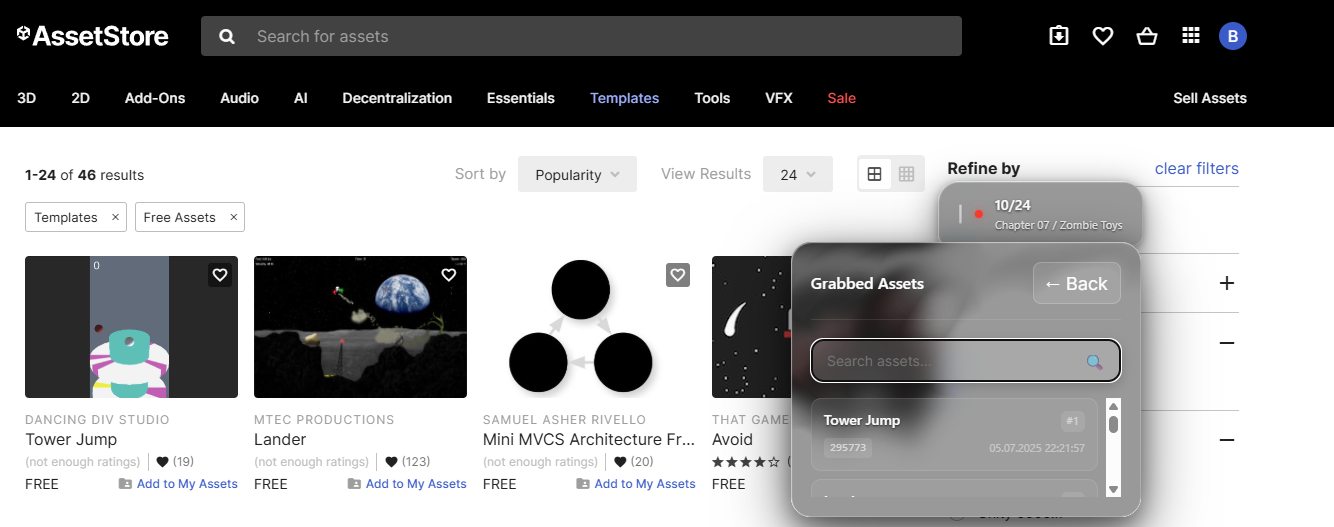
Task: Open the Decentralization category menu
Action: click(397, 98)
